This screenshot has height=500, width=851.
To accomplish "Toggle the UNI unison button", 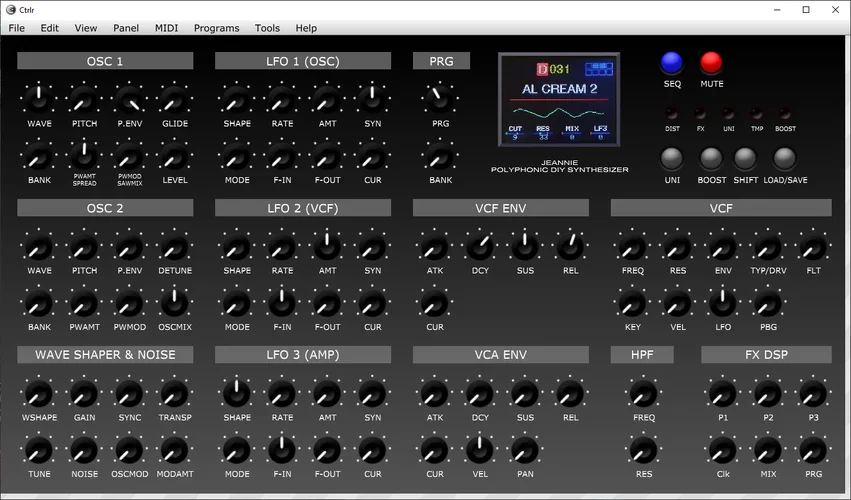I will coord(672,158).
